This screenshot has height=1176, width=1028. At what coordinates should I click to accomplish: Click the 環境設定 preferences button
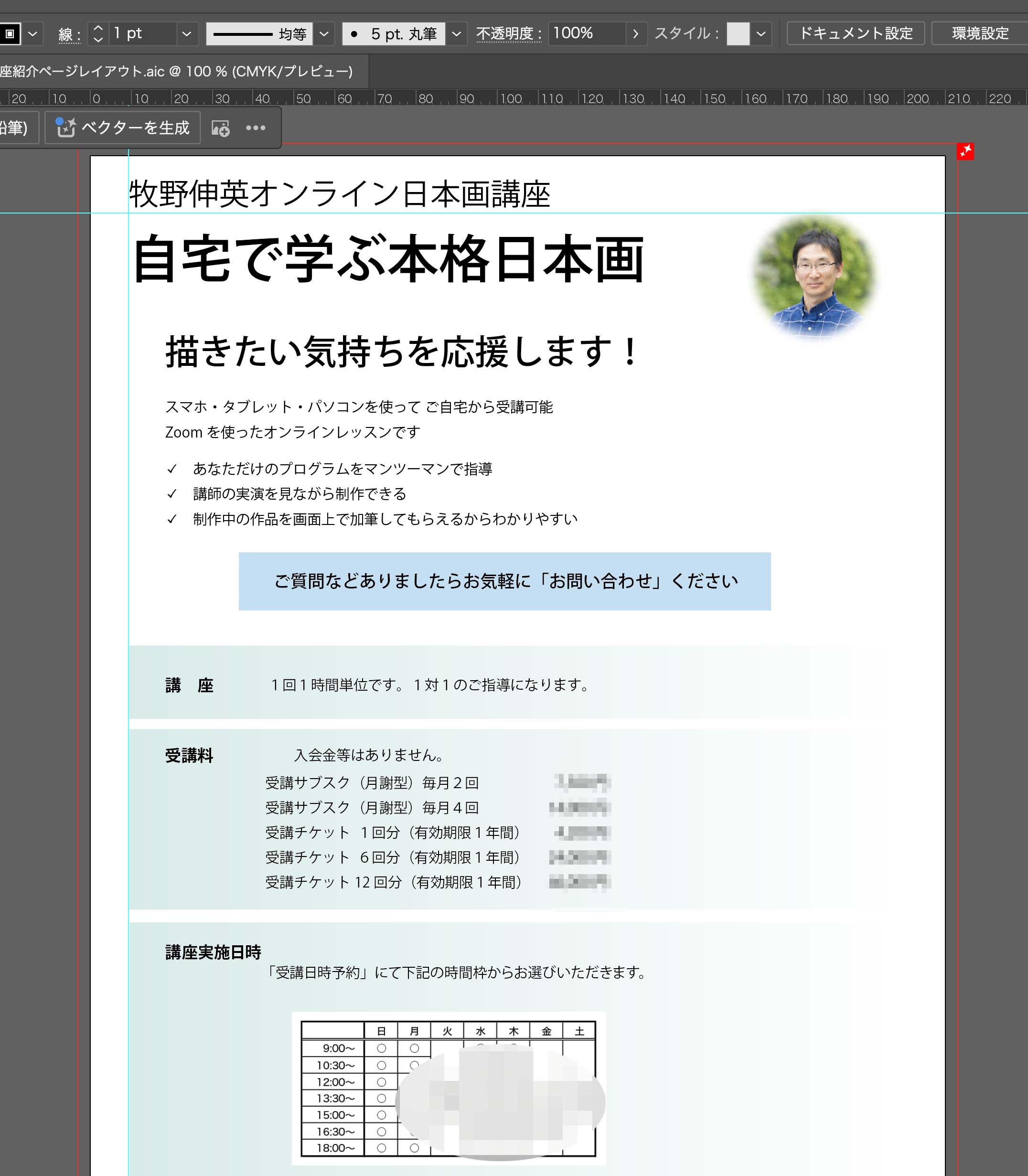tap(980, 34)
